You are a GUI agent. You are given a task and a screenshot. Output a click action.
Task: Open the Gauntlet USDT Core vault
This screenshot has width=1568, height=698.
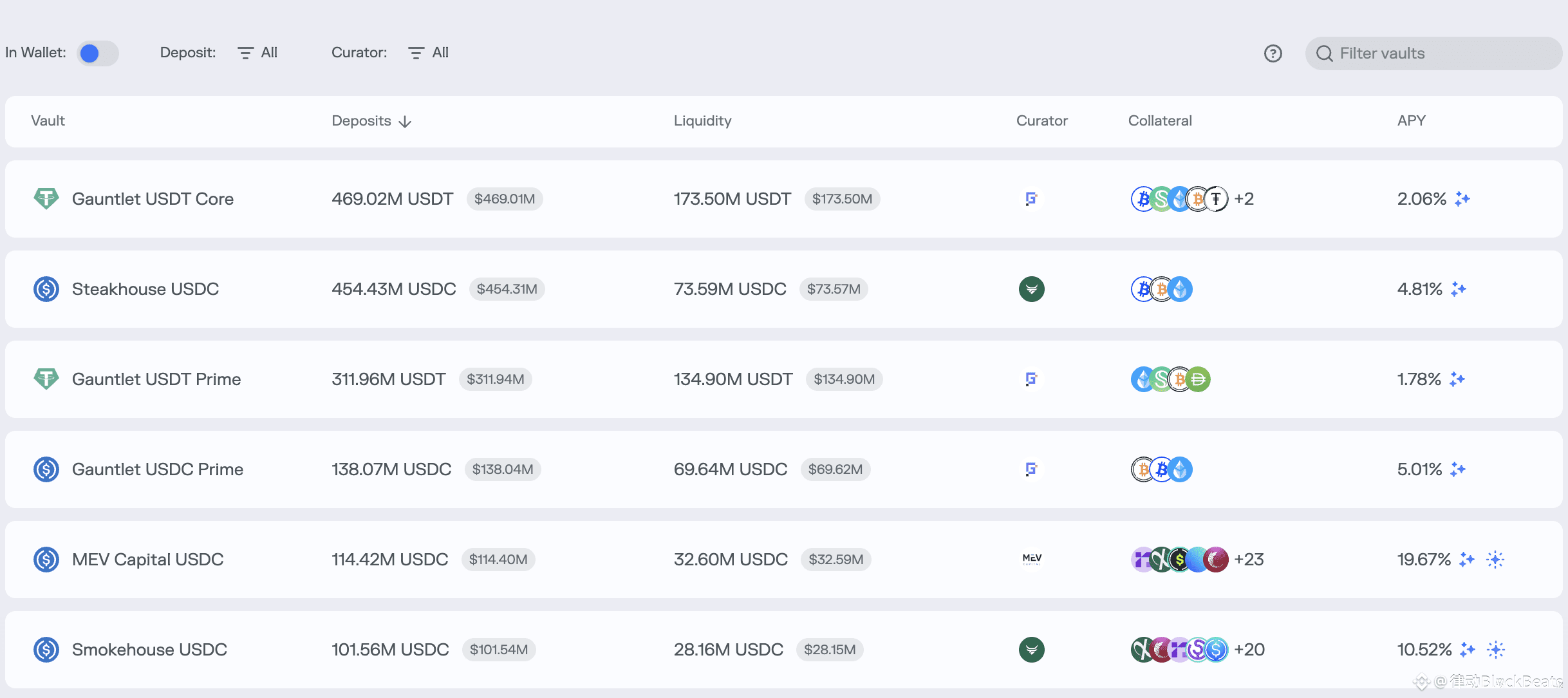tap(153, 199)
